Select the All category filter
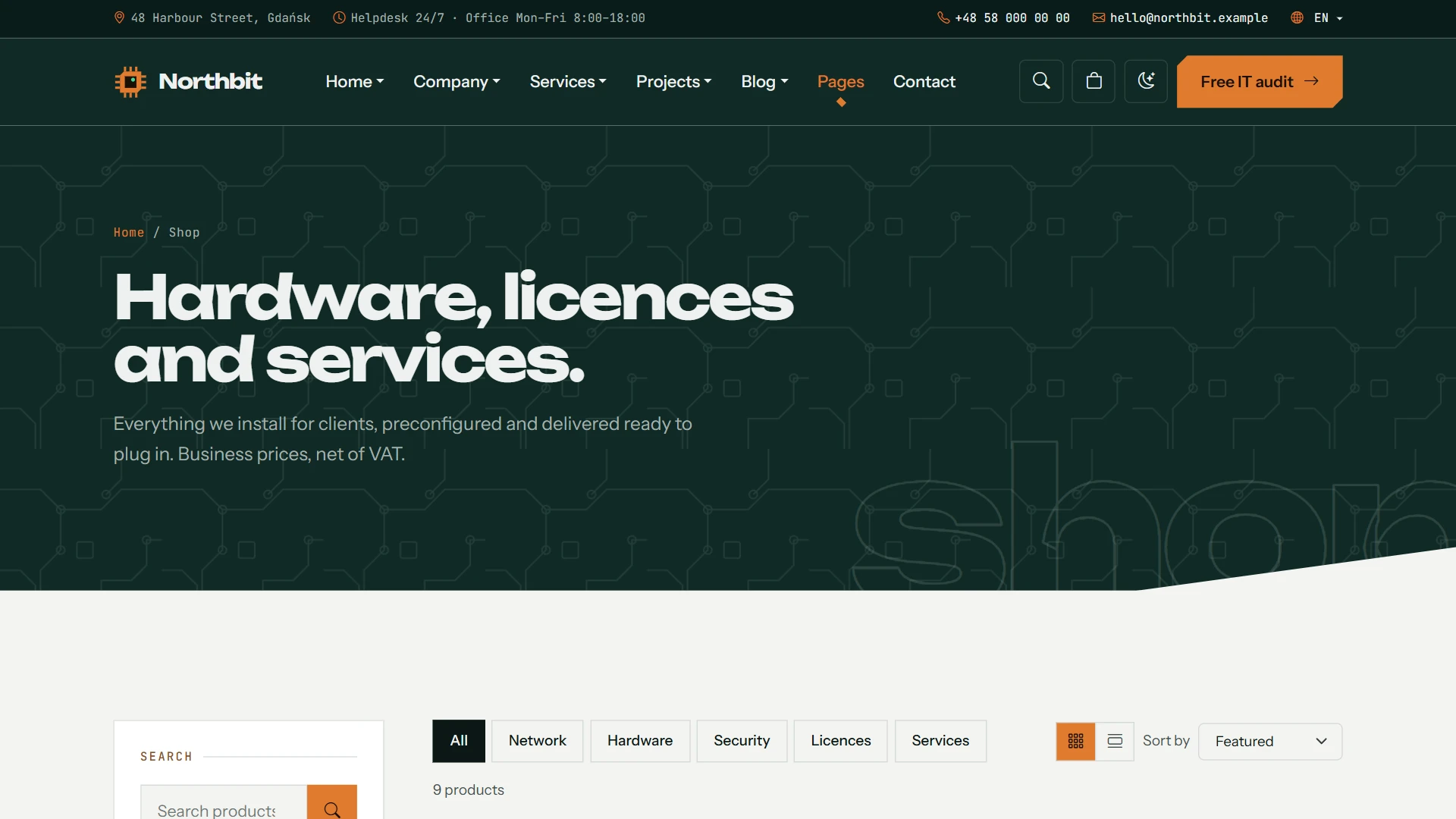Viewport: 1456px width, 819px height. click(x=459, y=741)
